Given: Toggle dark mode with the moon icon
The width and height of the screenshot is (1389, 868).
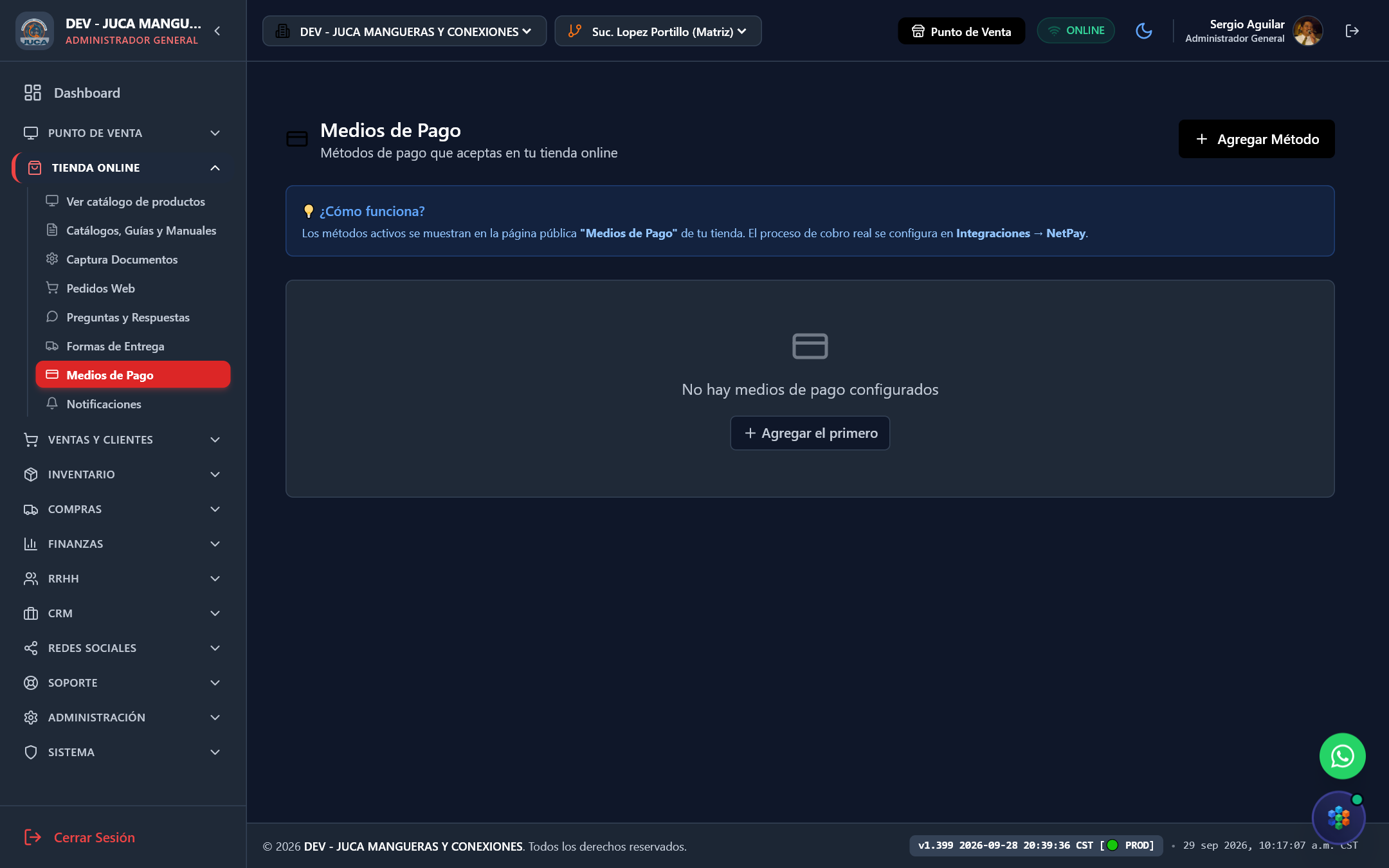Looking at the screenshot, I should point(1144,31).
